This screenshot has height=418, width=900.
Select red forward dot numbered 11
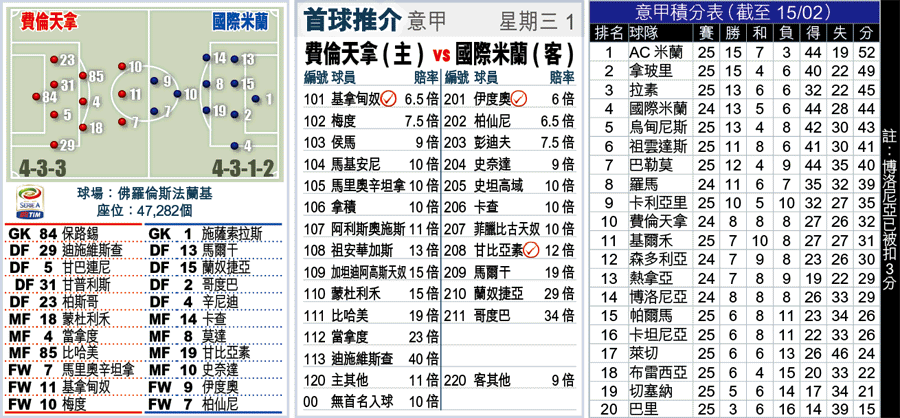tap(122, 94)
